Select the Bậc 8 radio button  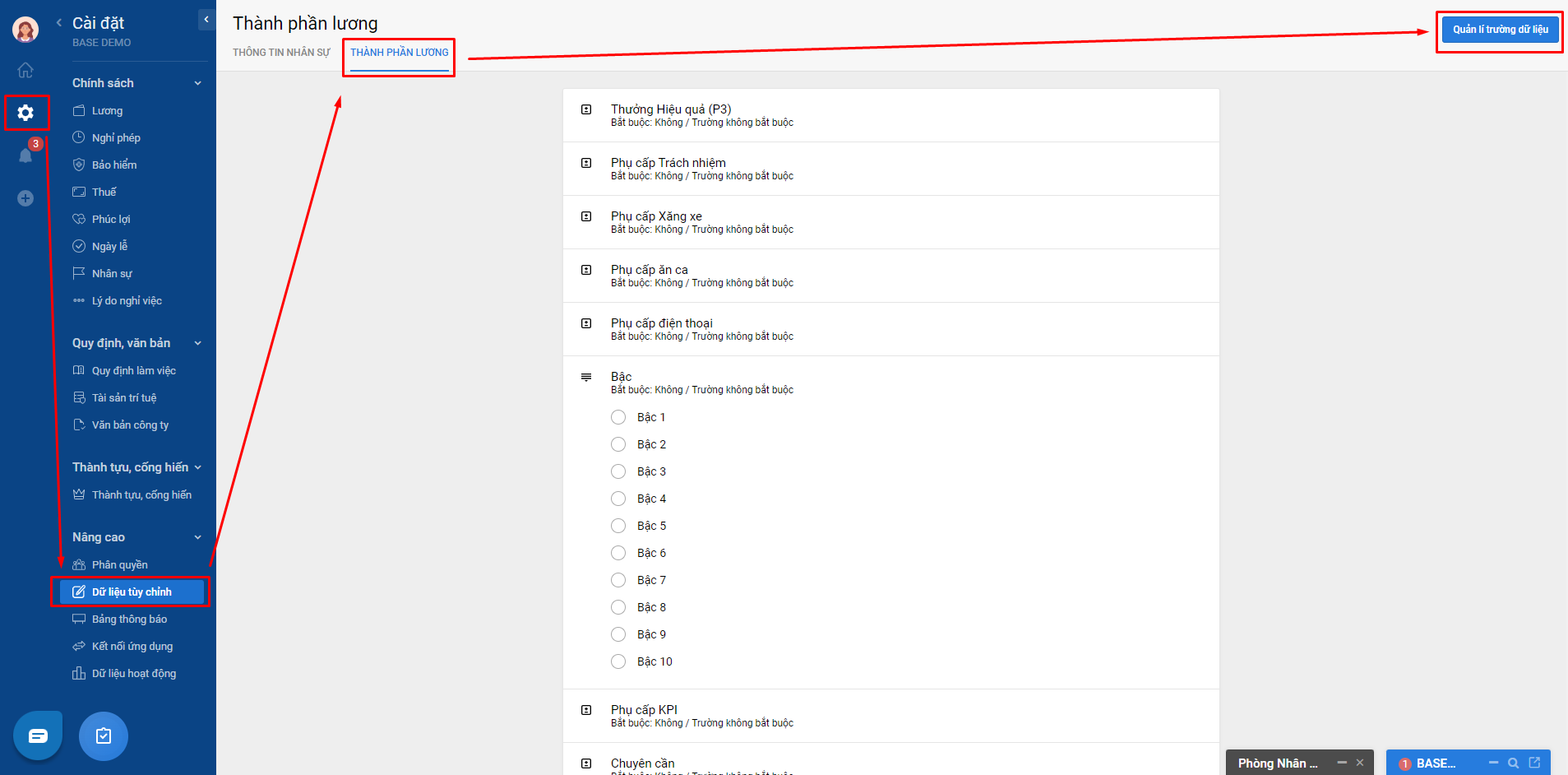pos(618,607)
